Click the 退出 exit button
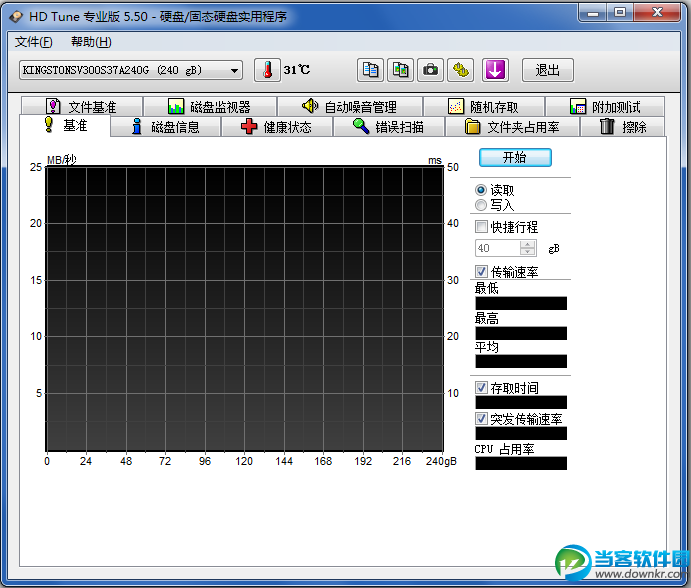This screenshot has height=588, width=691. coord(548,70)
